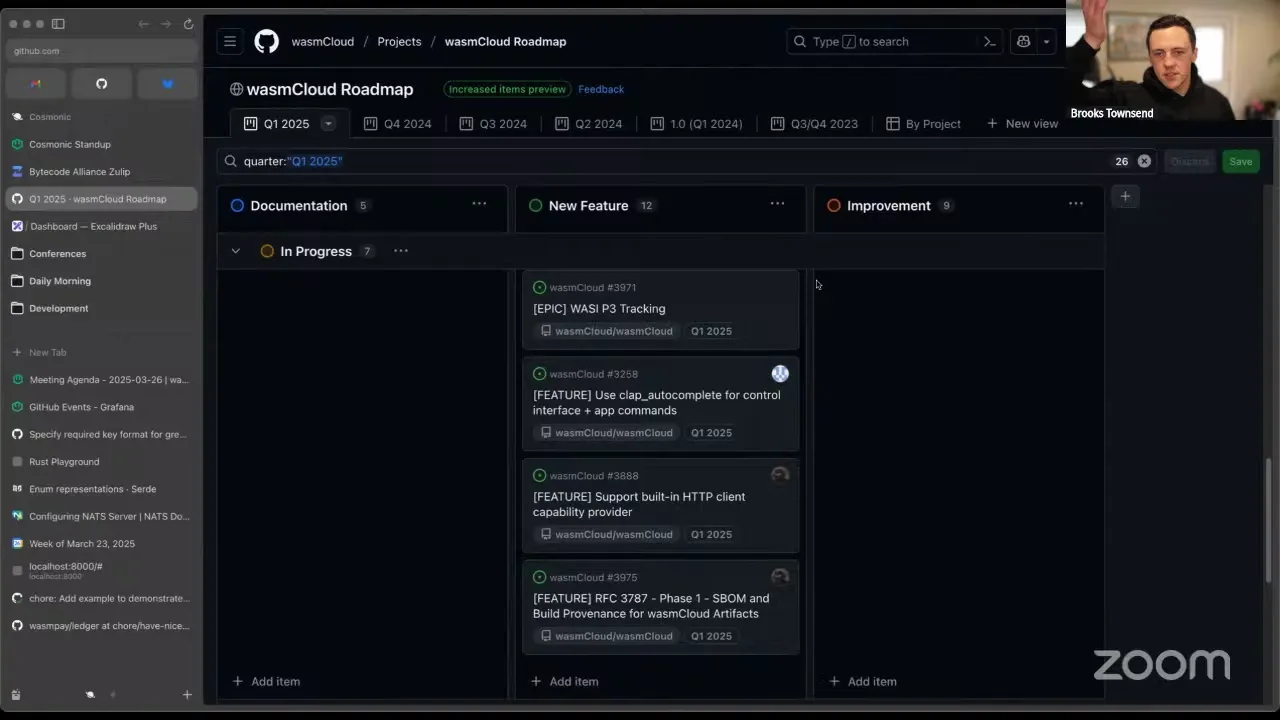This screenshot has height=720, width=1280.
Task: Expand the Daily Morning folder in sidebar
Action: pos(101,281)
